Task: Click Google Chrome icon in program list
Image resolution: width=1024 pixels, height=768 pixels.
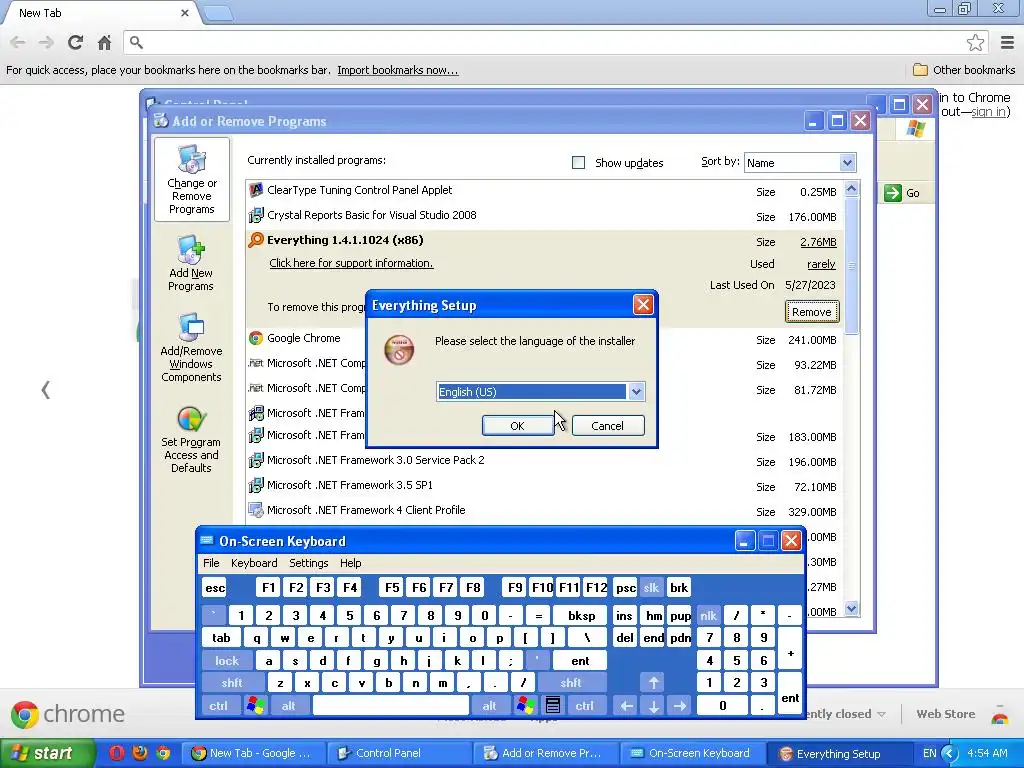Action: point(256,338)
